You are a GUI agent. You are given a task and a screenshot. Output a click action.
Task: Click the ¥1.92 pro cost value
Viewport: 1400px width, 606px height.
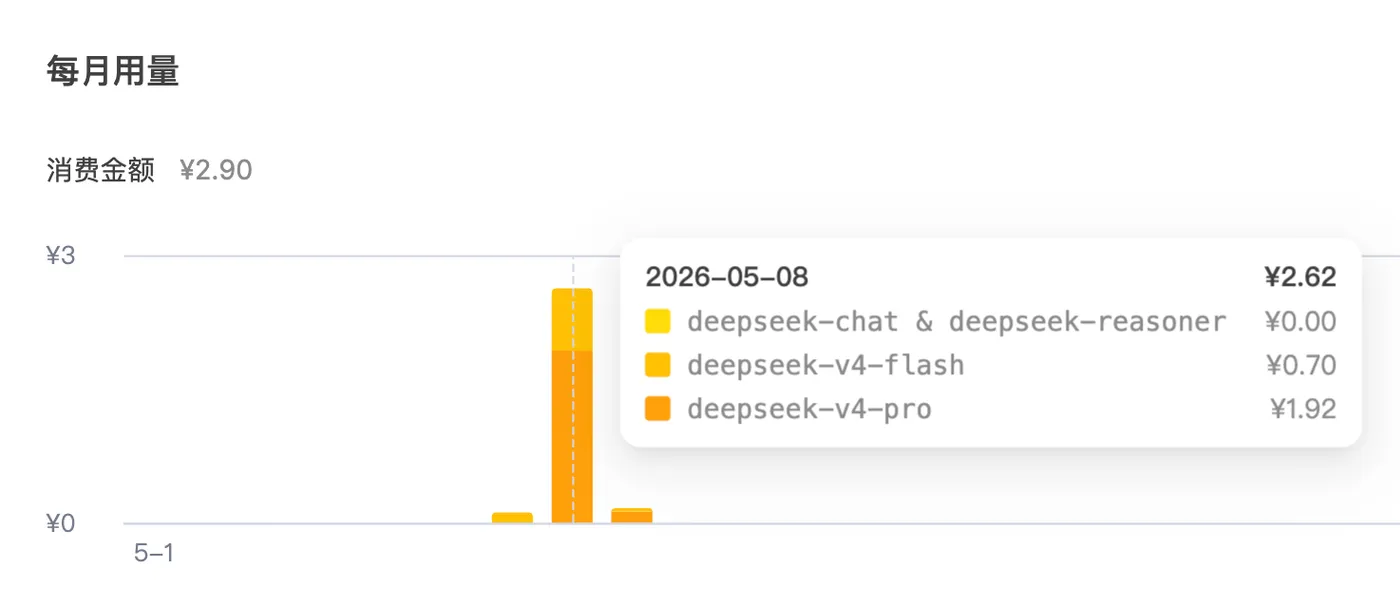coord(1303,409)
